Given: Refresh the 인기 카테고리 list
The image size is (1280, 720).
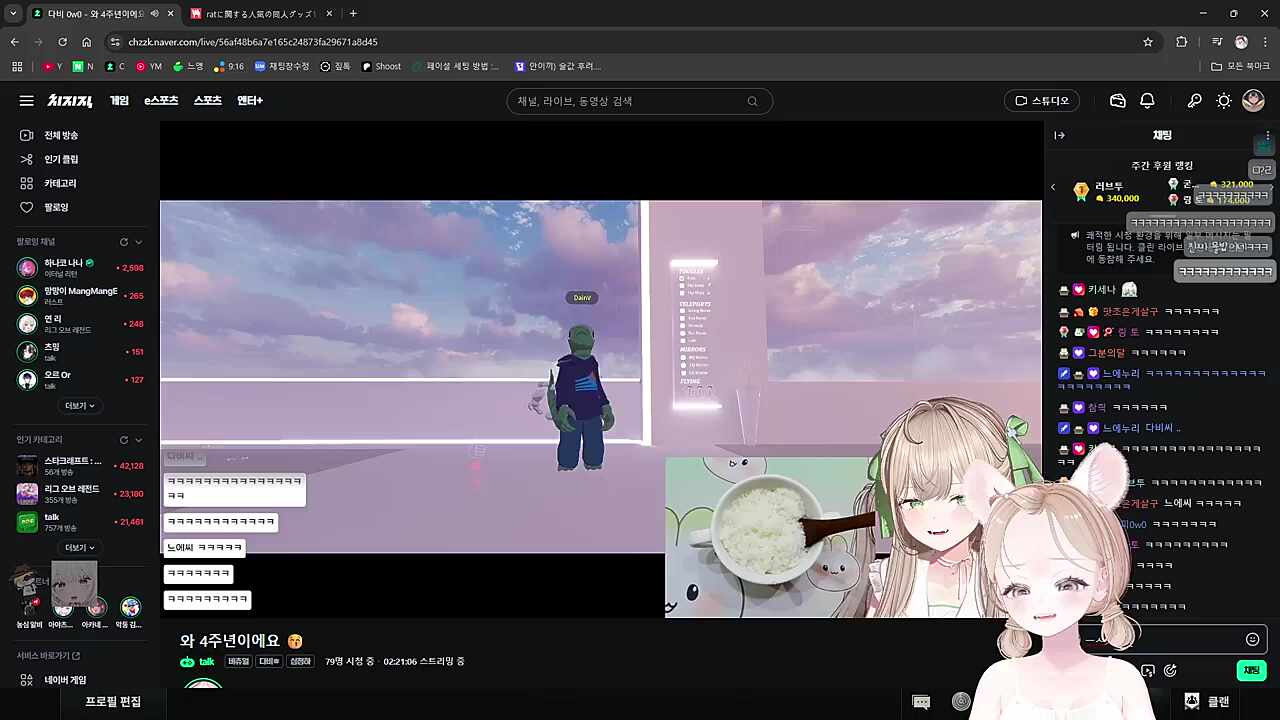Looking at the screenshot, I should [x=124, y=440].
